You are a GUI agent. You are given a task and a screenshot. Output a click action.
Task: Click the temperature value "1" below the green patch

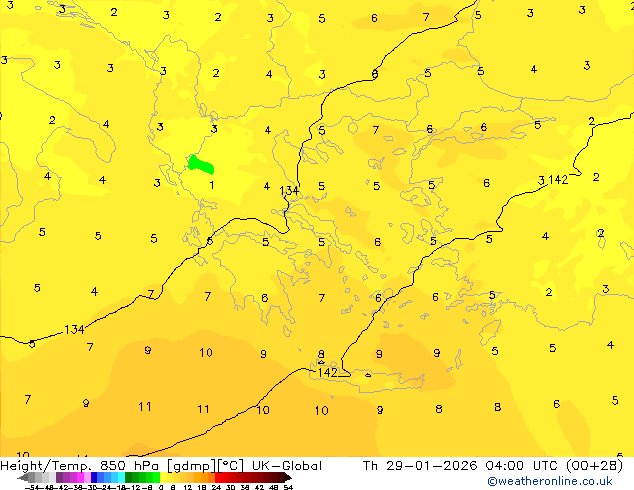[x=211, y=185]
